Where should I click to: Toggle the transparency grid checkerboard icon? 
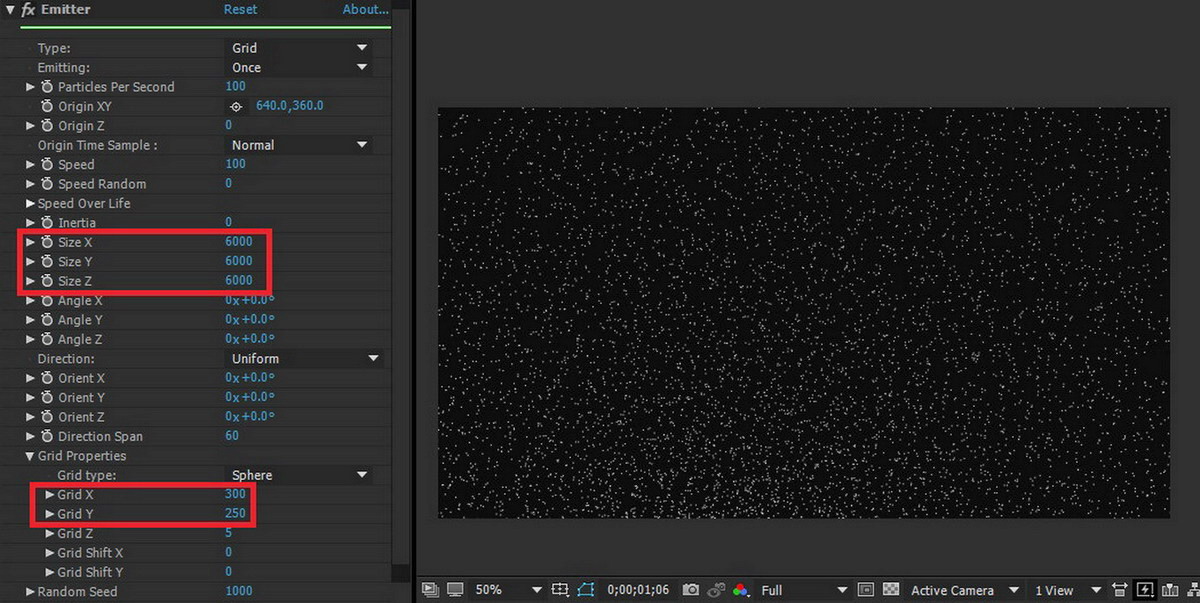[891, 591]
